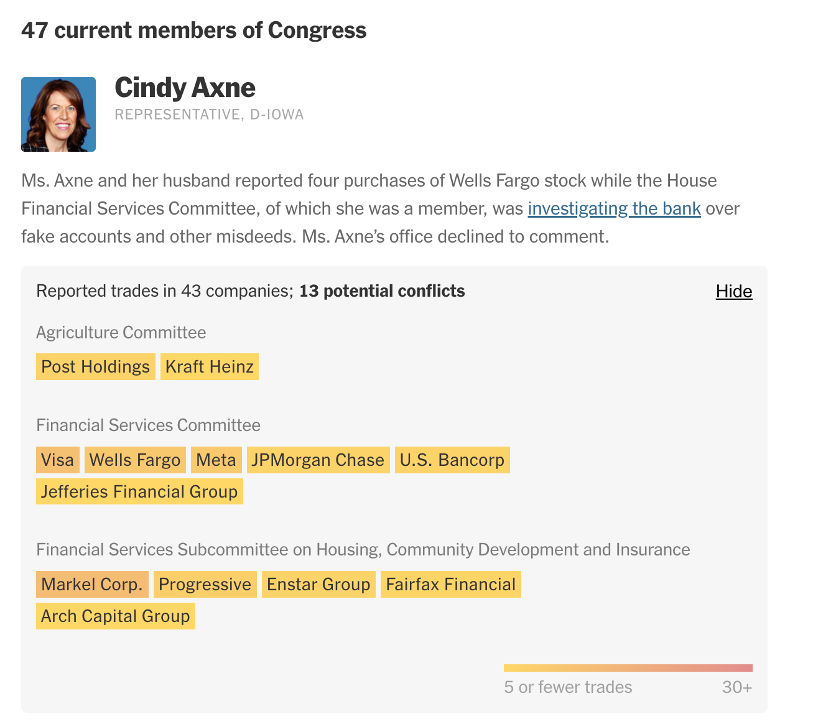This screenshot has width=836, height=724.
Task: Choose the Meta company tag
Action: [216, 460]
